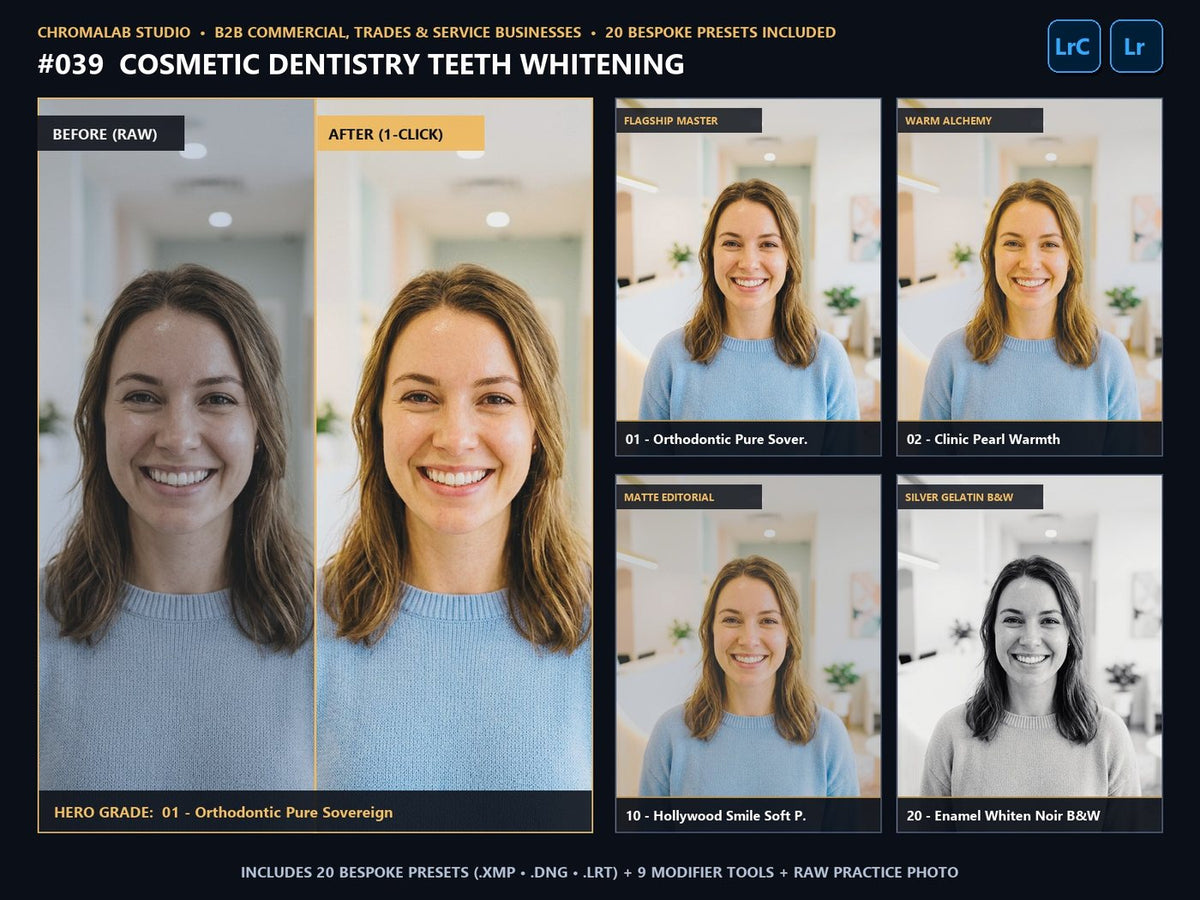Image resolution: width=1200 pixels, height=900 pixels.
Task: Click the FLAGSHIP MASTER tag
Action: (x=689, y=121)
